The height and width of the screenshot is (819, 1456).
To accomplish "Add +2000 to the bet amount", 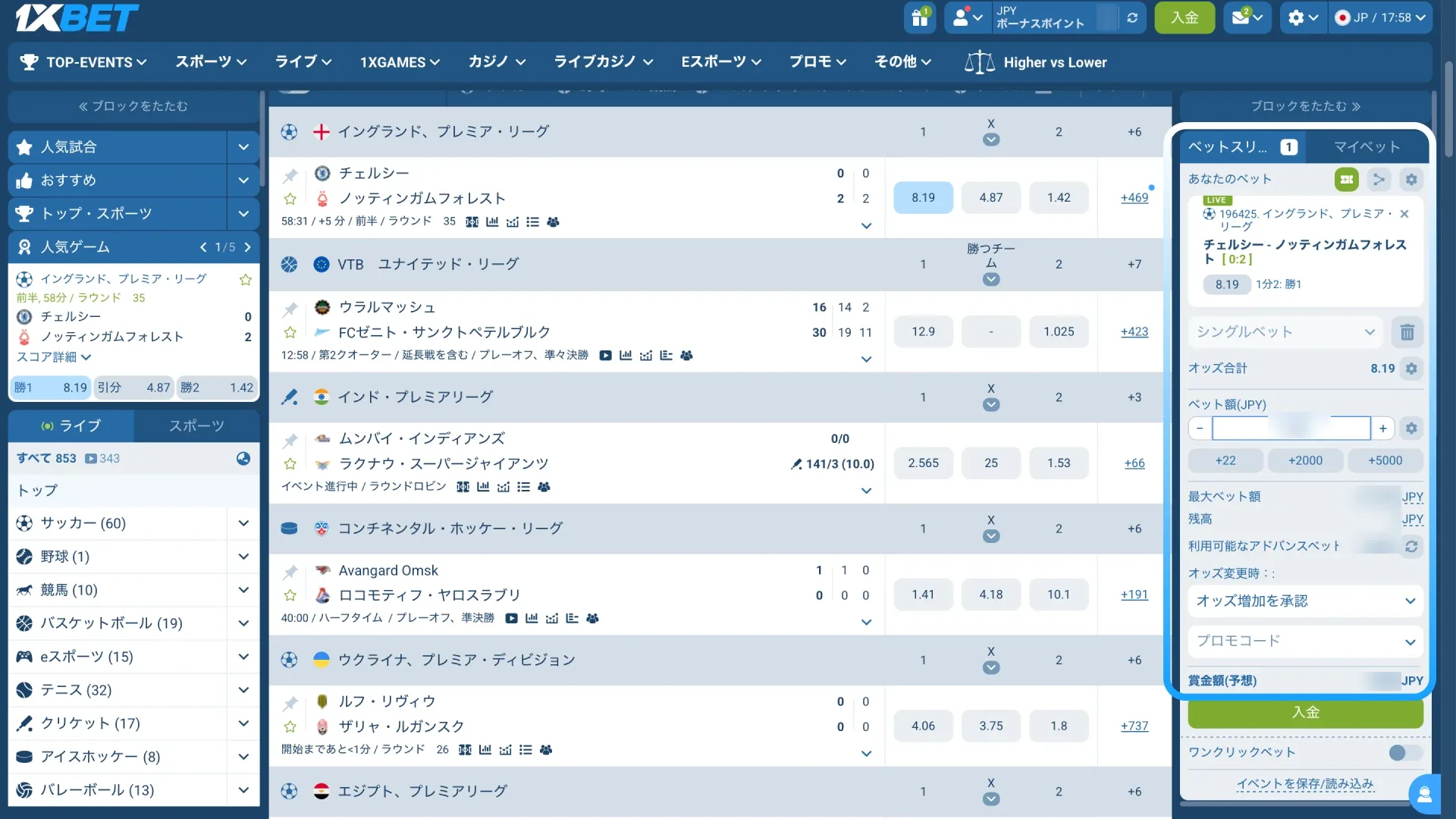I will coord(1305,460).
